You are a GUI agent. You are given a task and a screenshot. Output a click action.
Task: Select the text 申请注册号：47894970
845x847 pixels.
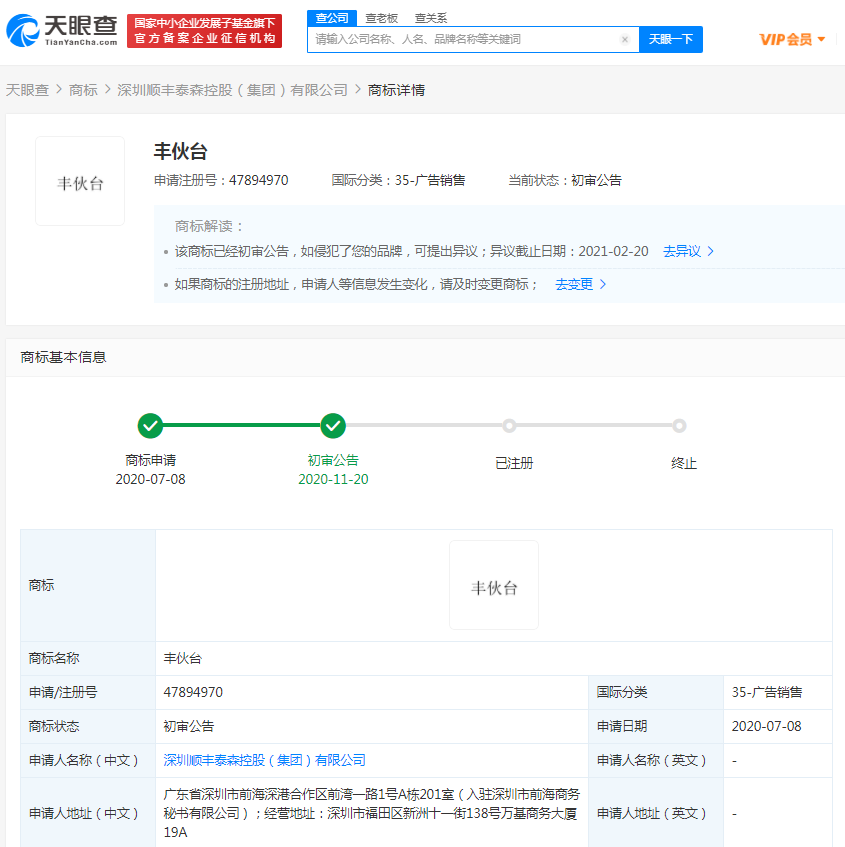[x=221, y=180]
